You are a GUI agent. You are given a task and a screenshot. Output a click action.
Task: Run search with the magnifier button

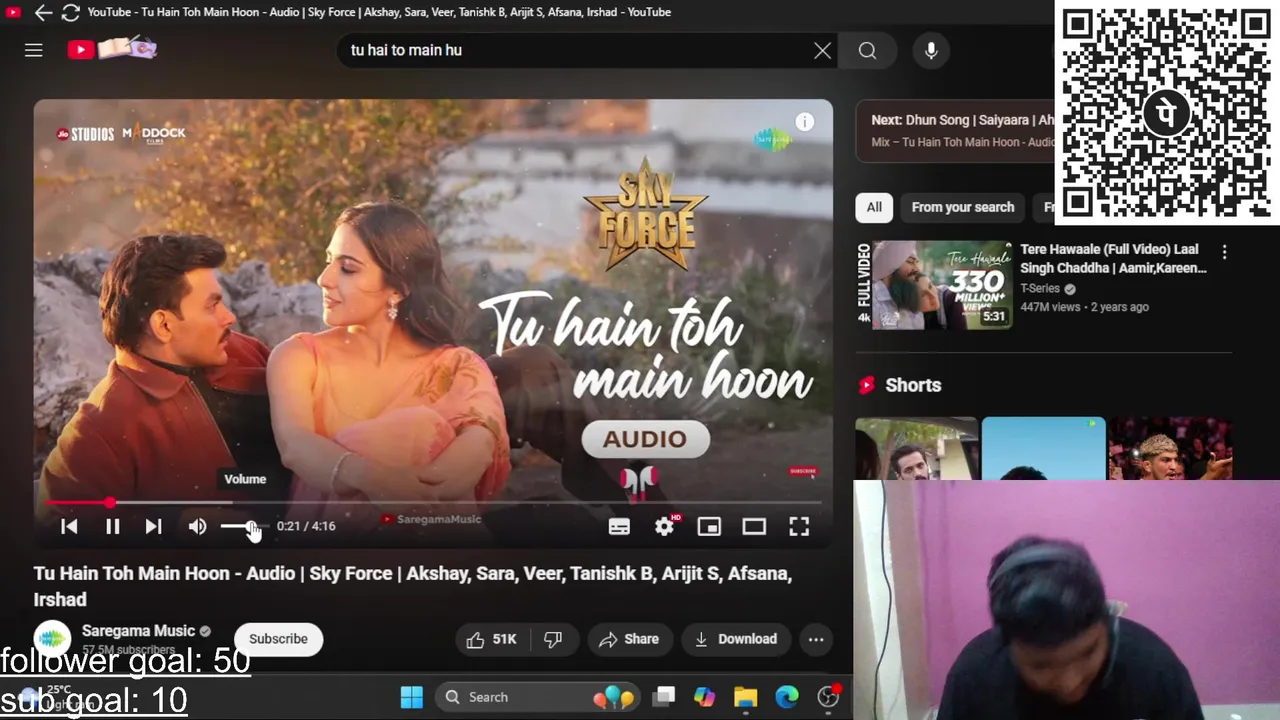(x=867, y=51)
